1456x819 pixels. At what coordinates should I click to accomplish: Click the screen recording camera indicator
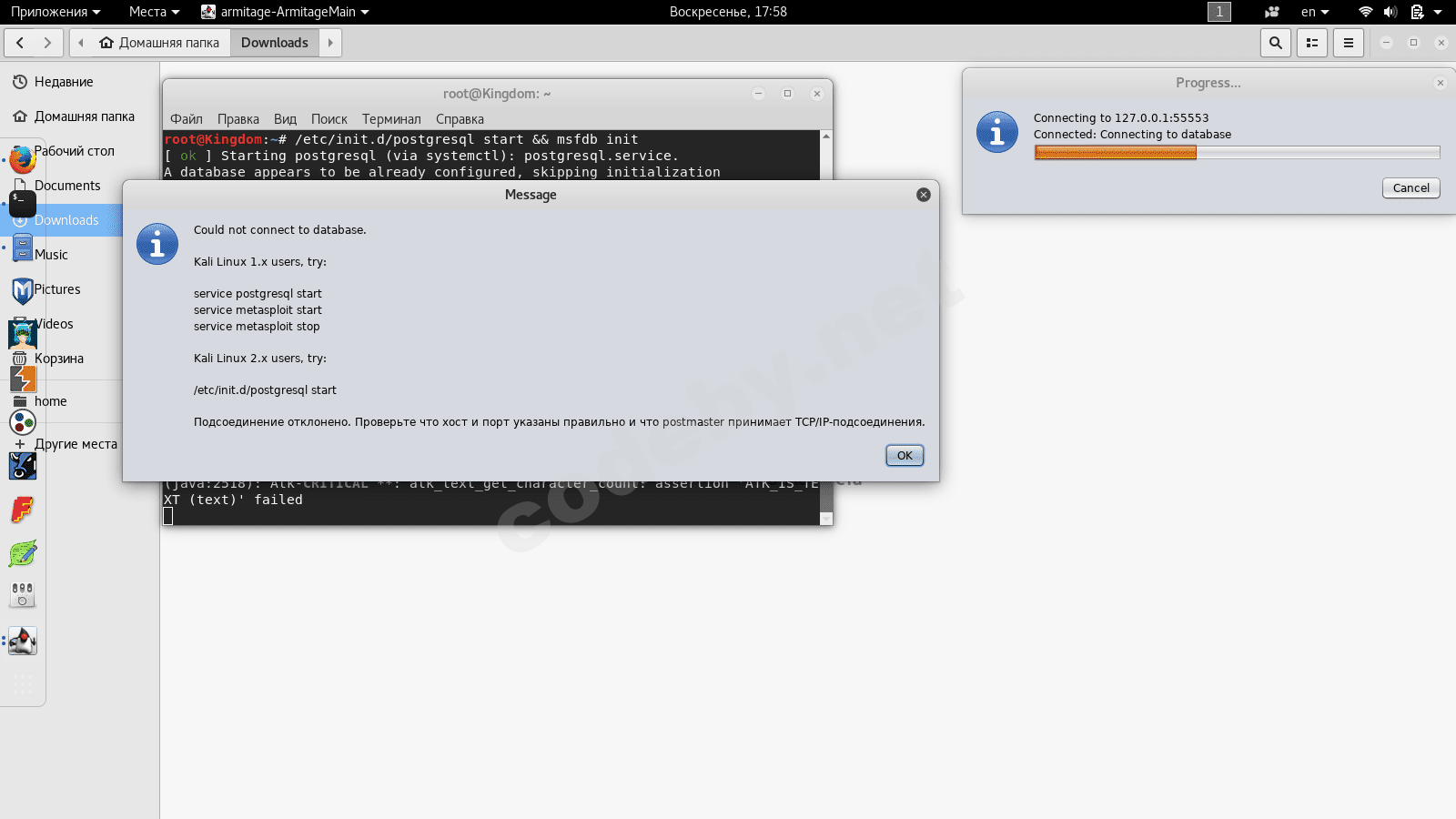pyautogui.click(x=1272, y=12)
